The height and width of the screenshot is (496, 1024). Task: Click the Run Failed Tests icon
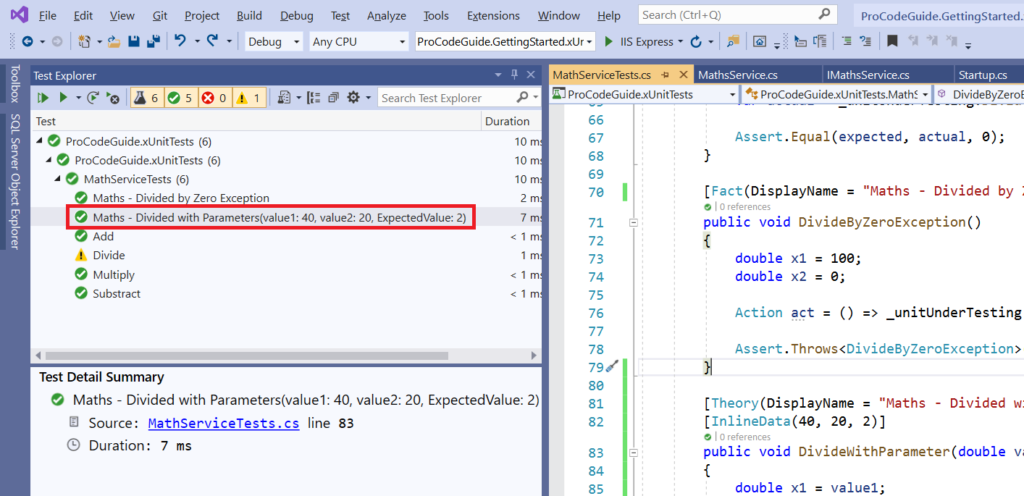[x=112, y=98]
